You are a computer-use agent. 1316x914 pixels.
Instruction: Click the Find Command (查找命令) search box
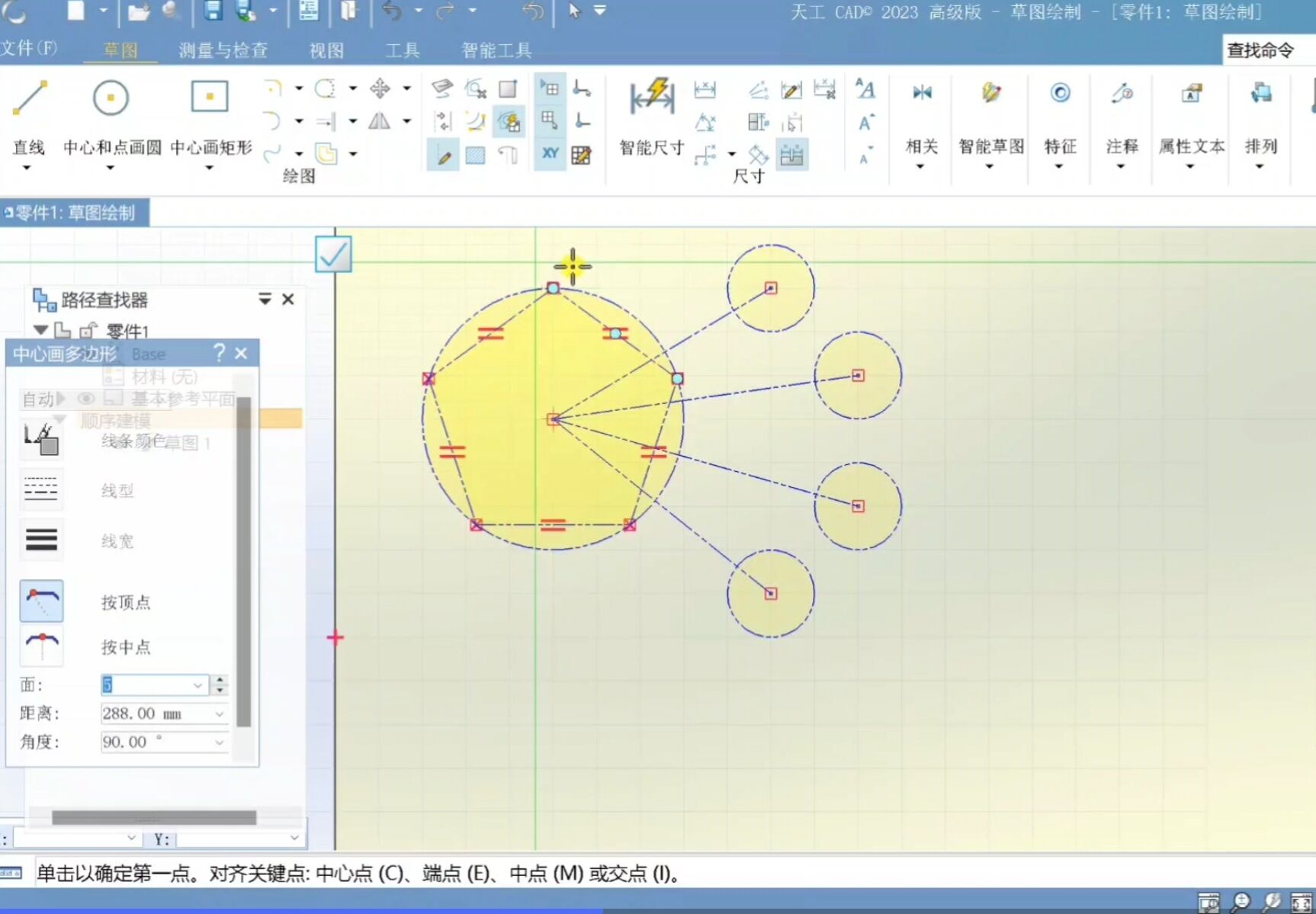point(1269,50)
